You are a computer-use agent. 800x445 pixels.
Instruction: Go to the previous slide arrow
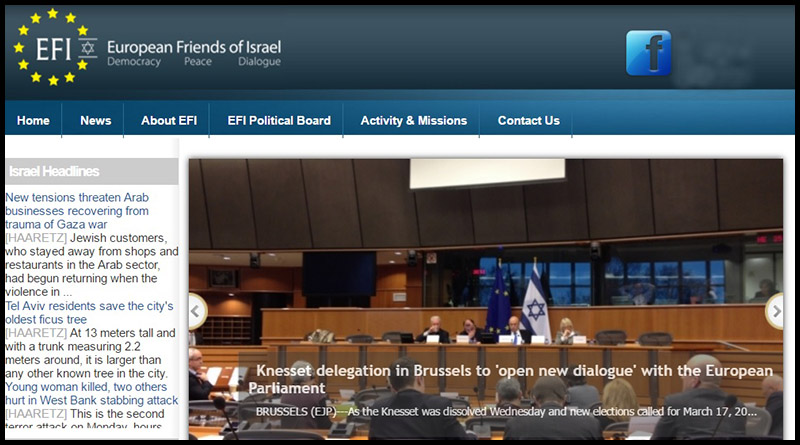pos(196,311)
